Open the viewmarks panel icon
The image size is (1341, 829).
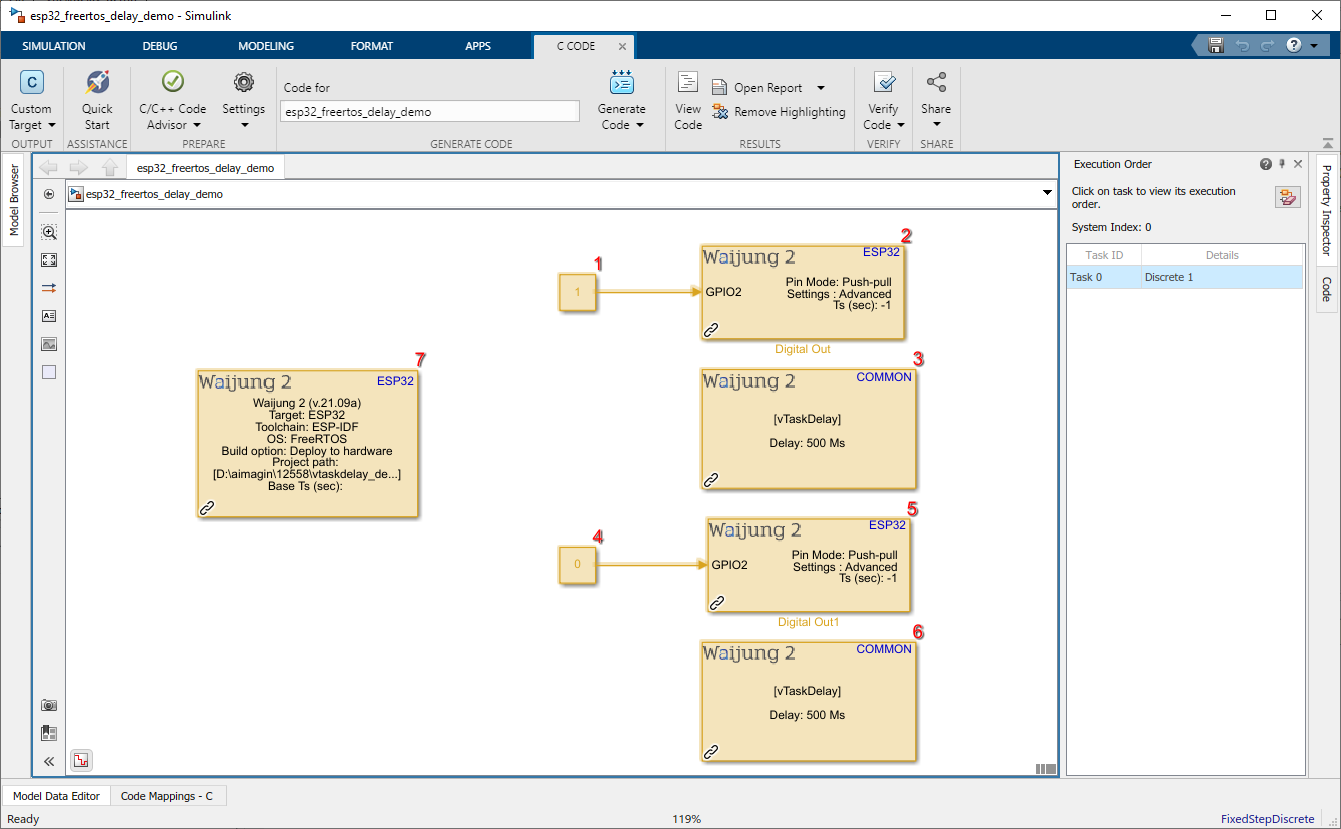[x=49, y=733]
